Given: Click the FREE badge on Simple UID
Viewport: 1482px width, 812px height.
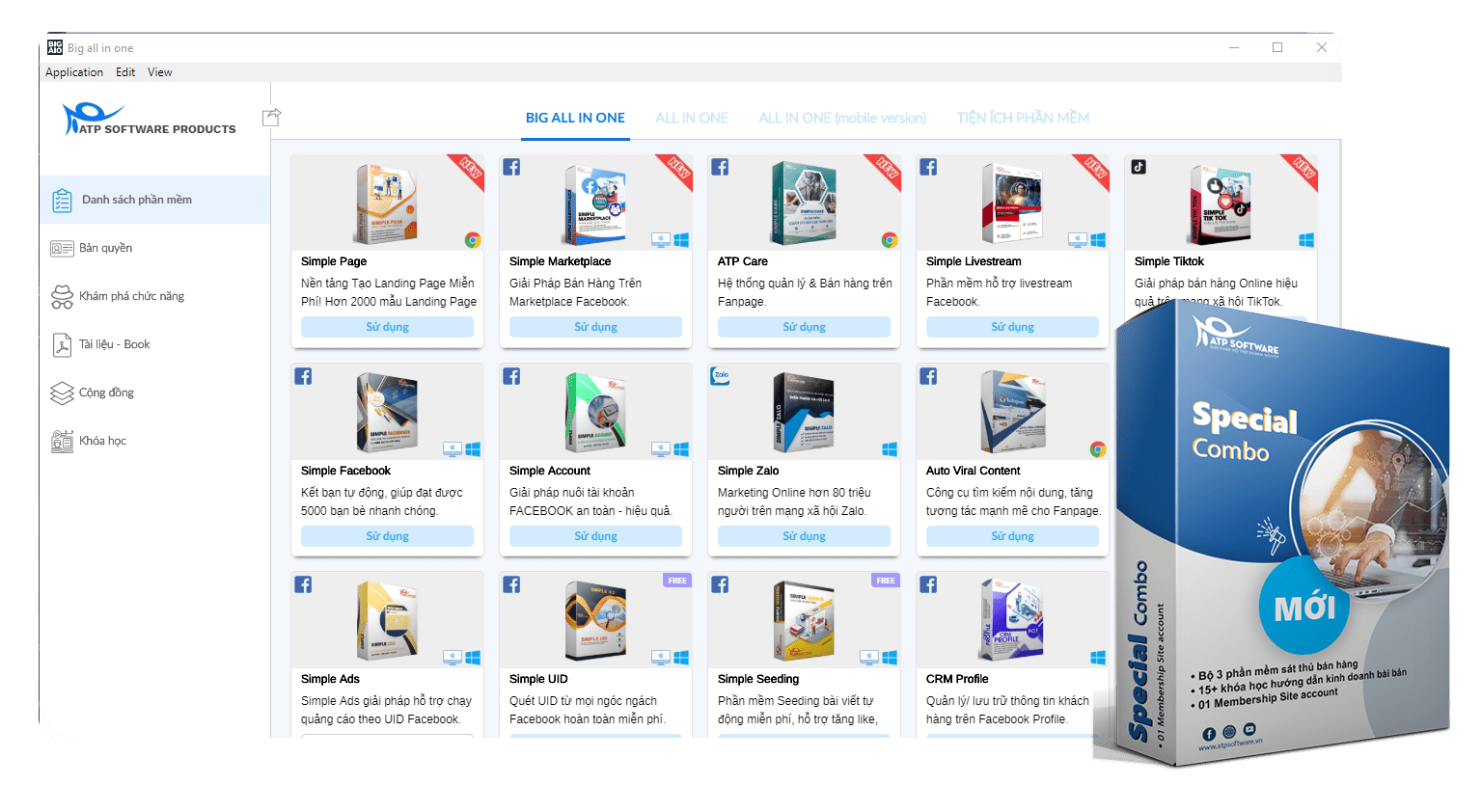Looking at the screenshot, I should point(677,581).
